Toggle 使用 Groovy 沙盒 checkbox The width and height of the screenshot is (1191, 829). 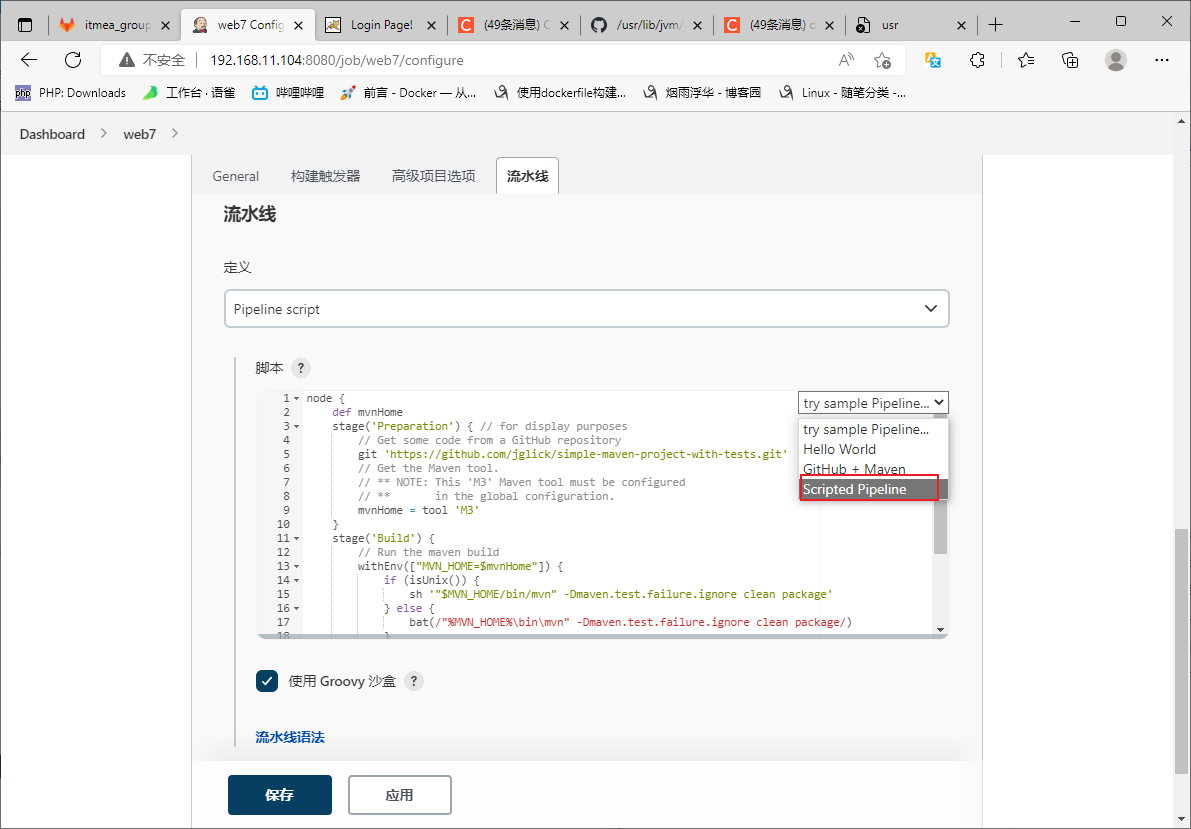point(267,681)
